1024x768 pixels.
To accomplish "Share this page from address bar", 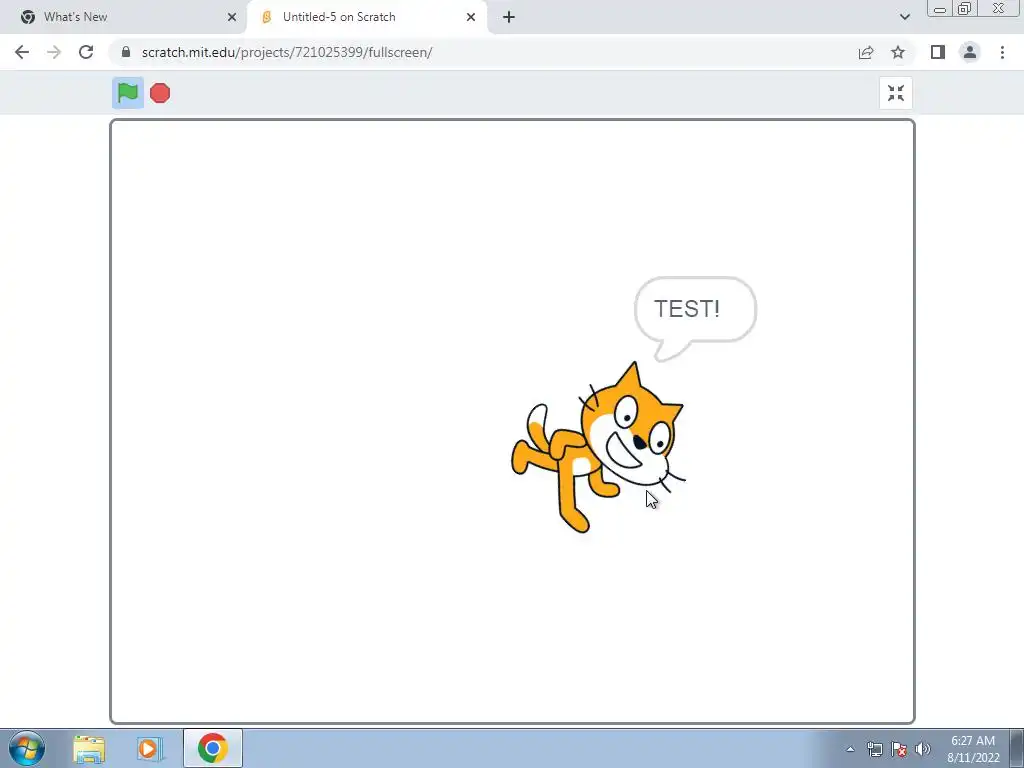I will pos(866,52).
